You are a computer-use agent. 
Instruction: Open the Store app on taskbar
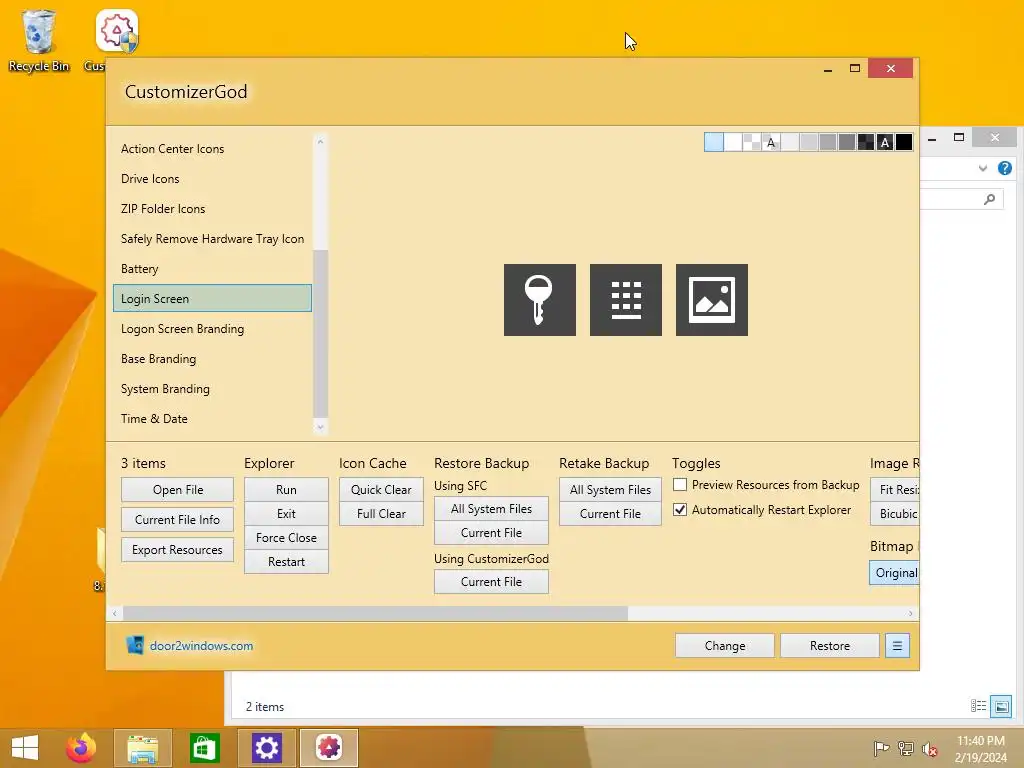(204, 748)
